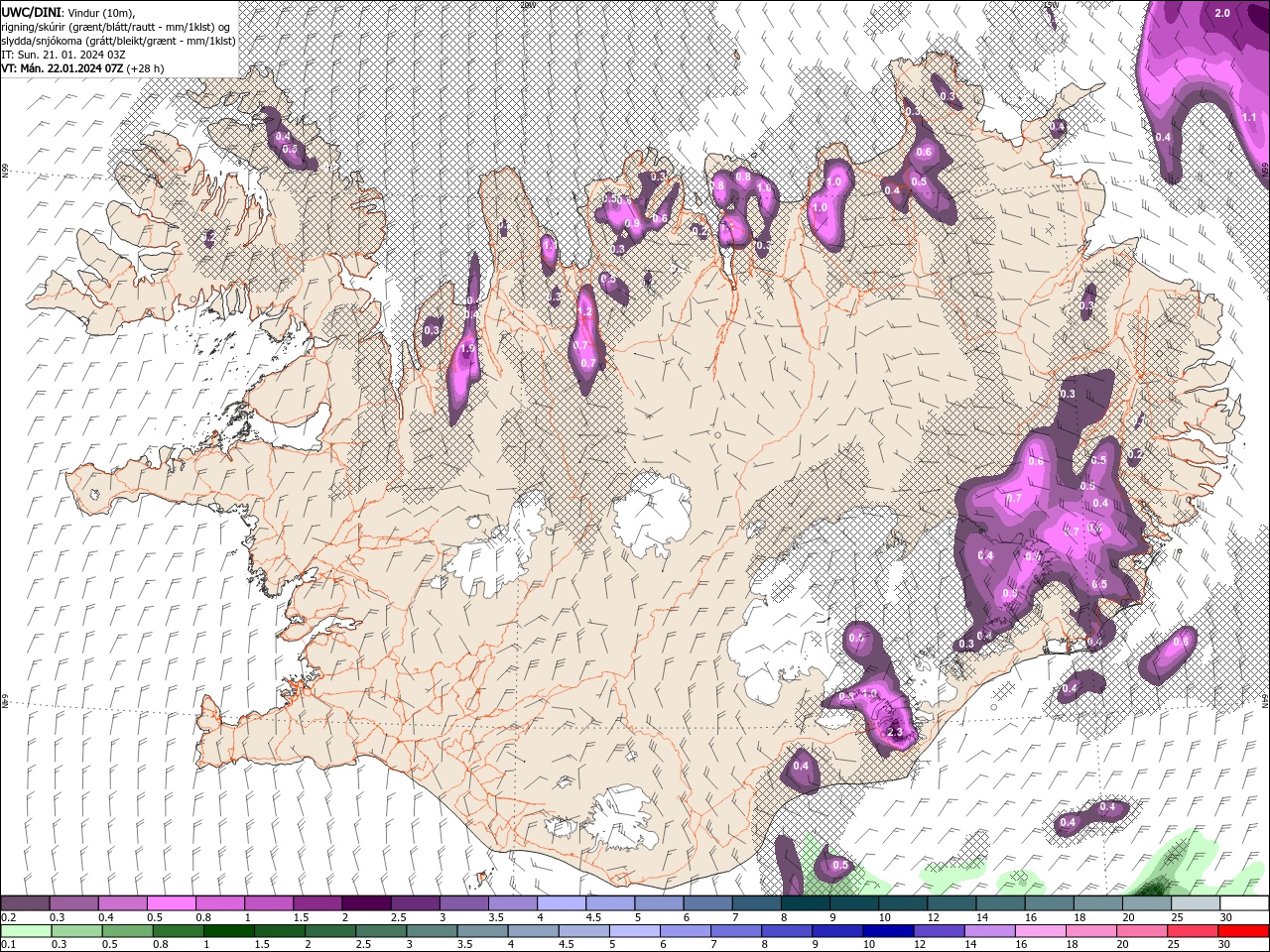Click the 'VT: Mán. 22.01.2024 07Z' valid time
Image resolution: width=1270 pixels, height=952 pixels.
(x=63, y=68)
